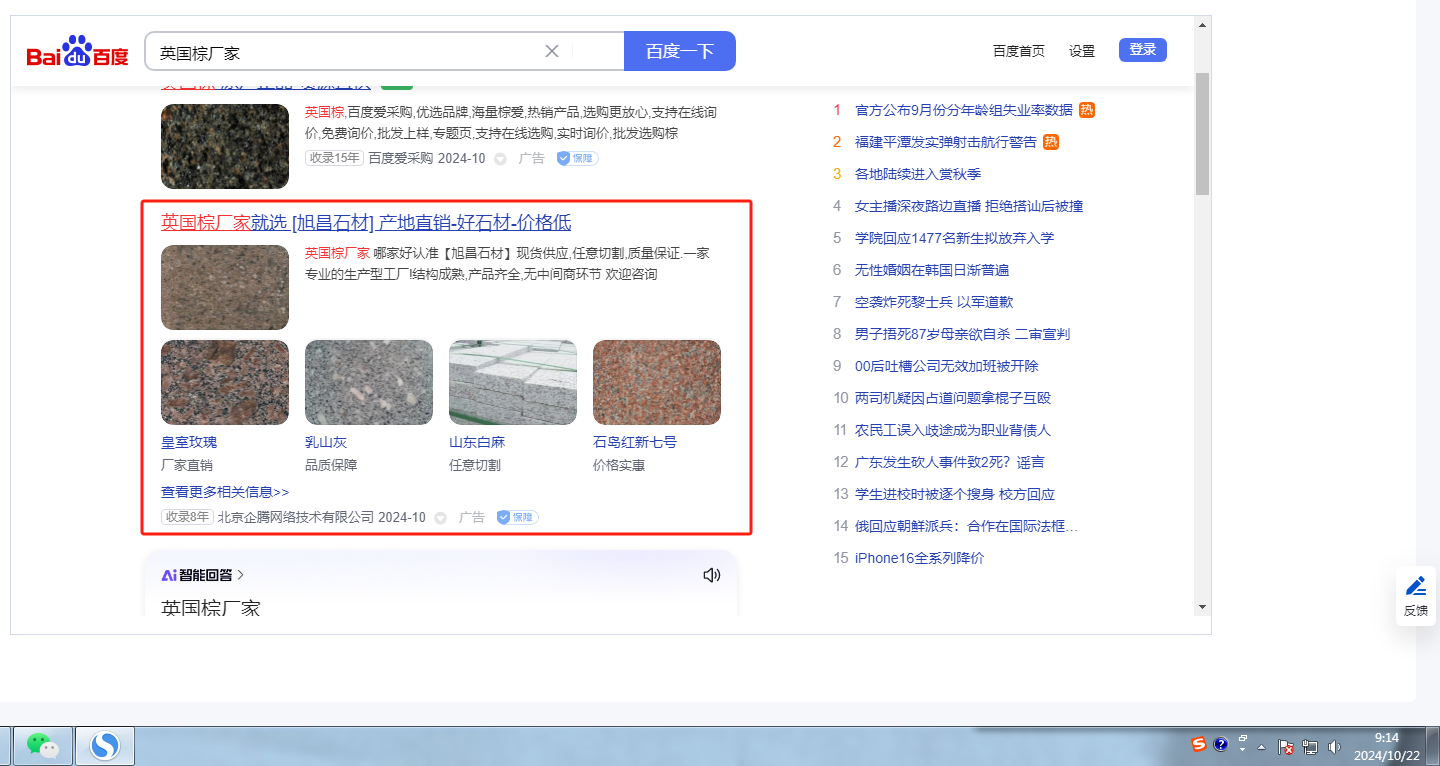Click the page scroll down arrow
Image resolution: width=1440 pixels, height=766 pixels.
point(1202,607)
